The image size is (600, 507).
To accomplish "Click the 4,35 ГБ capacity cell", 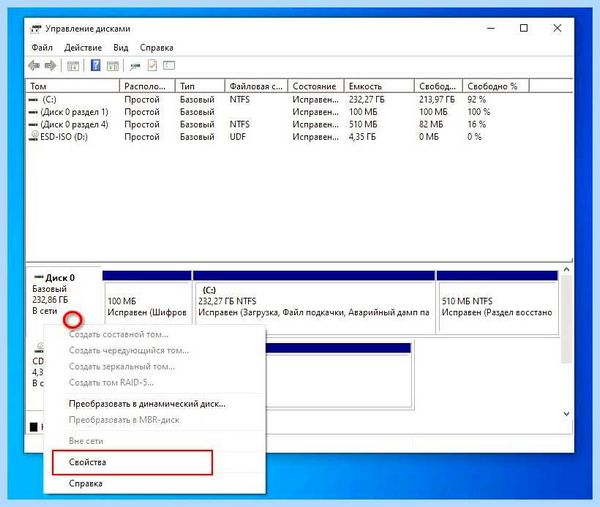I will 362,137.
